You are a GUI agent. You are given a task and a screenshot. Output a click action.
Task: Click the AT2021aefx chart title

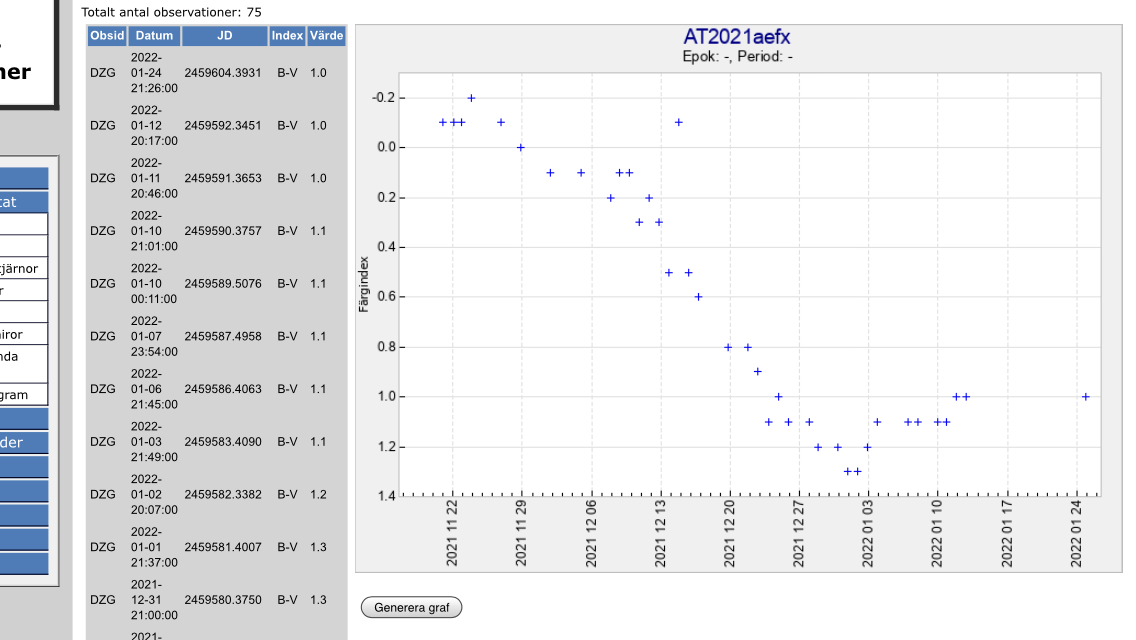tap(737, 37)
